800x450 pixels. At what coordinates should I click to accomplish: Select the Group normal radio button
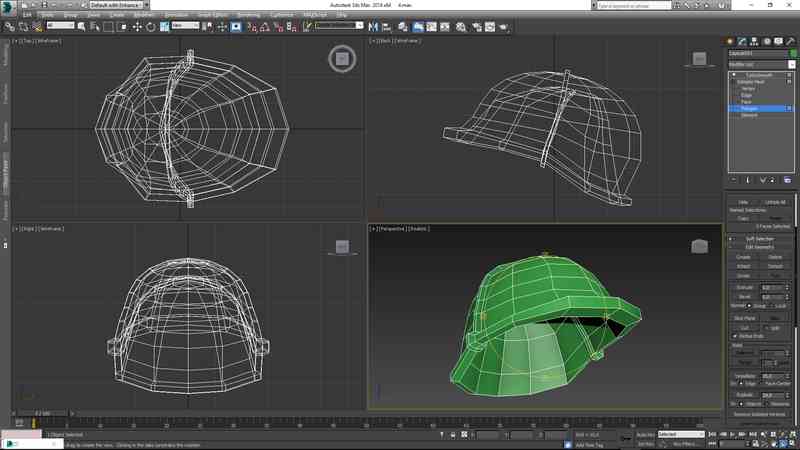point(749,306)
